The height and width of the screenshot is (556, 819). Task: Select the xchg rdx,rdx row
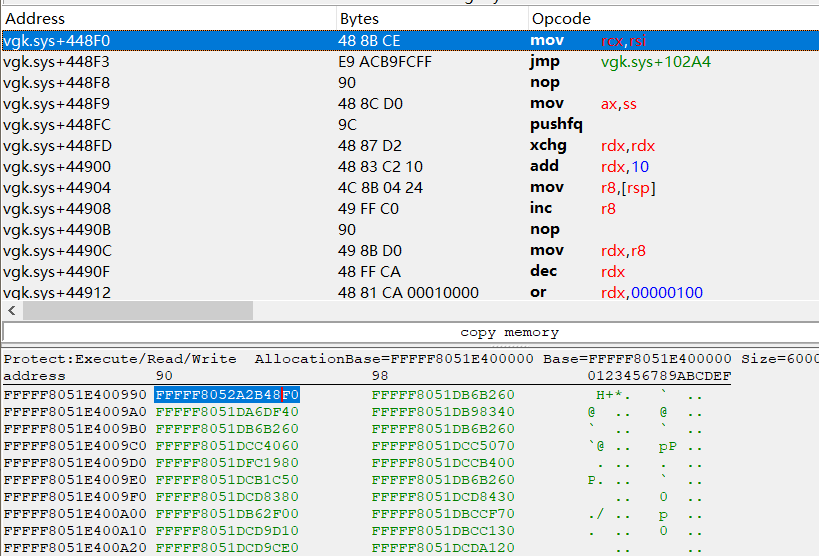[x=410, y=145]
